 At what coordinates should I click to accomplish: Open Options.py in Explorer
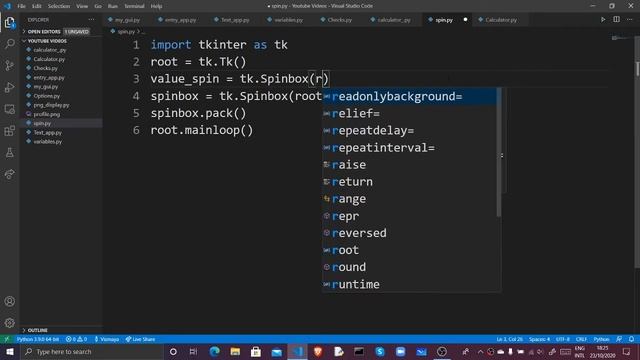(47, 96)
